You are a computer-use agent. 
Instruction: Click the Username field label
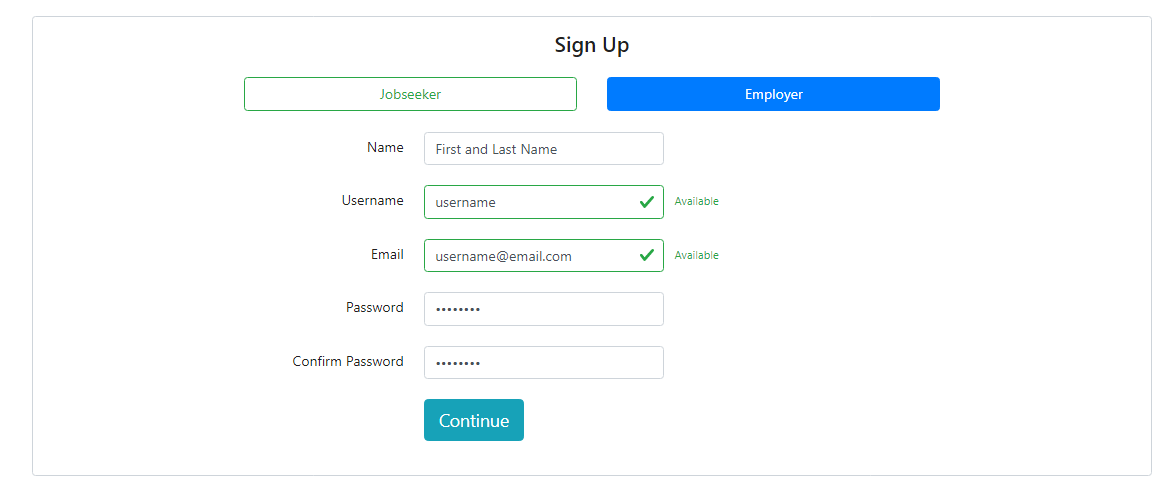point(372,200)
